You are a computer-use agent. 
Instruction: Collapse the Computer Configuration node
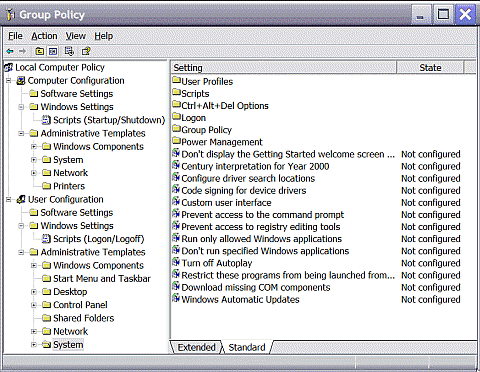(x=9, y=81)
